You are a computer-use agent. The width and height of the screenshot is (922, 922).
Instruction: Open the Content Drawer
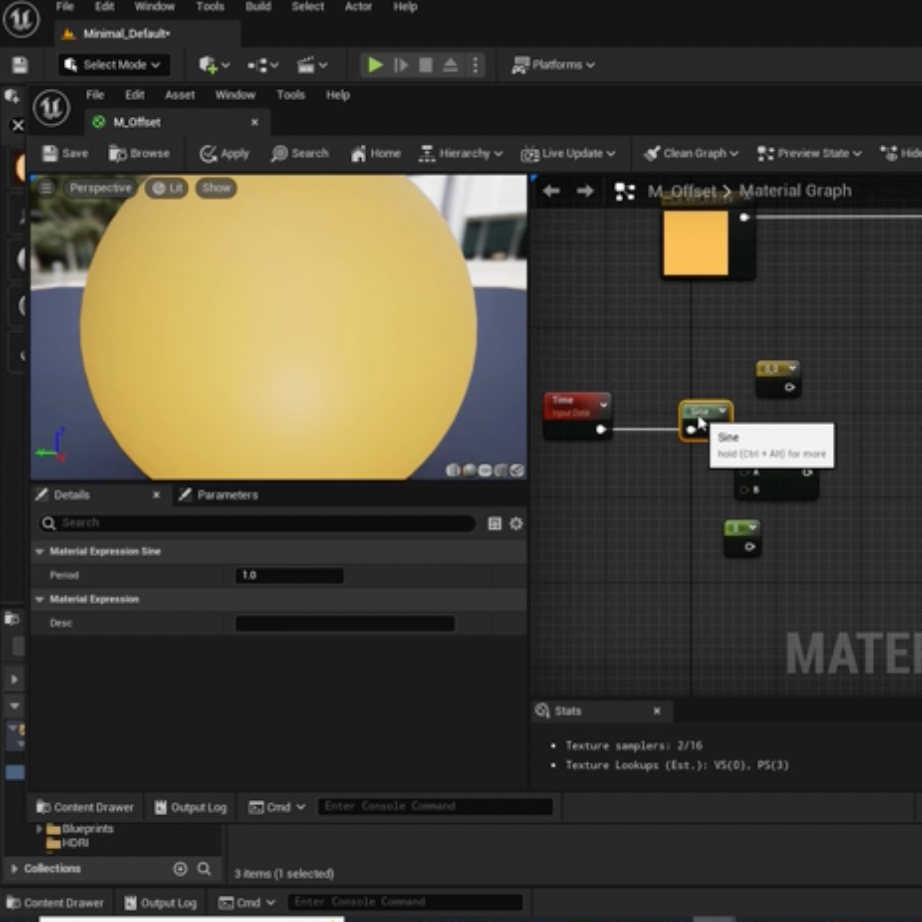click(85, 807)
